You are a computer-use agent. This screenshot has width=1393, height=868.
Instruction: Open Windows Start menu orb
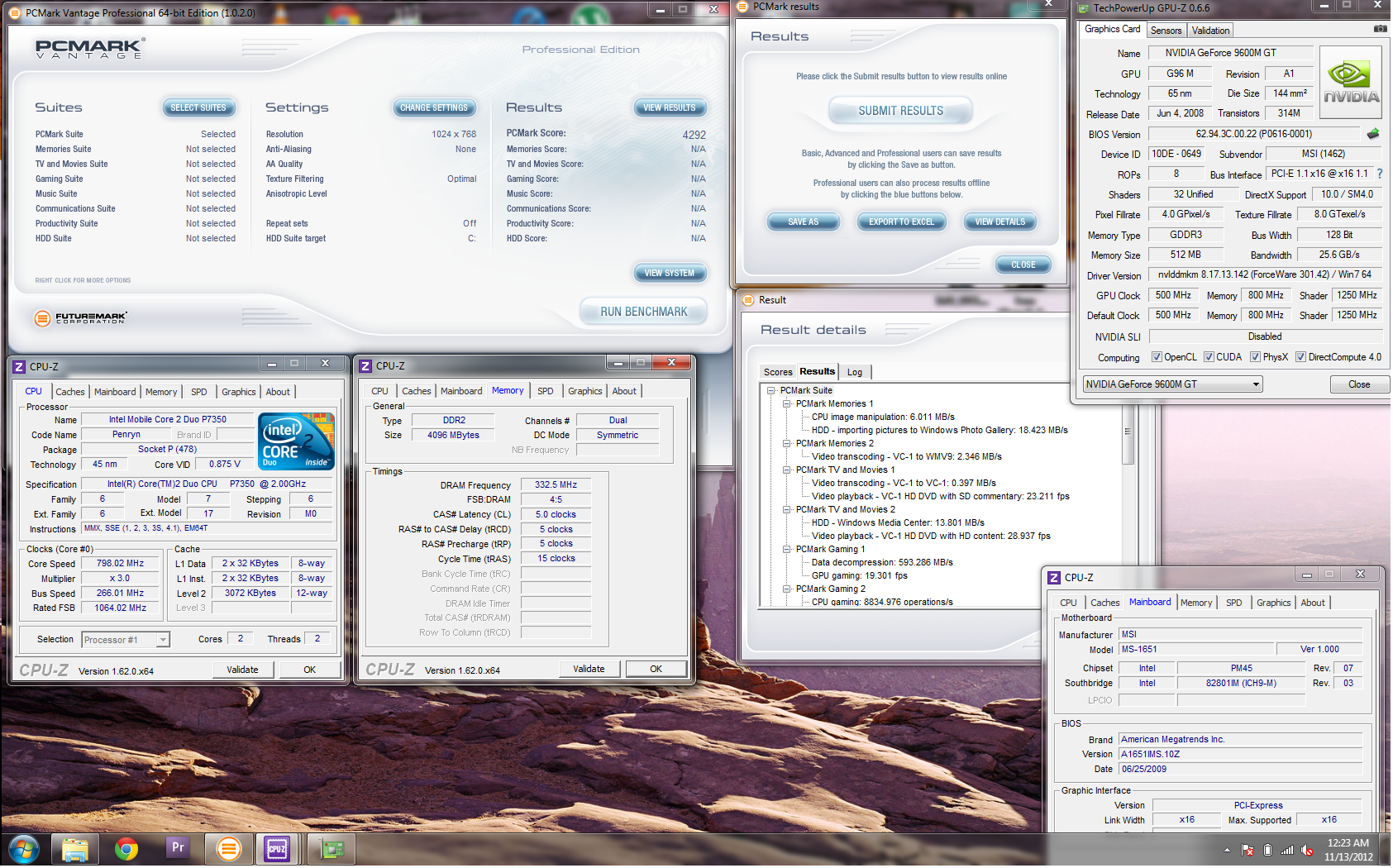tap(23, 850)
